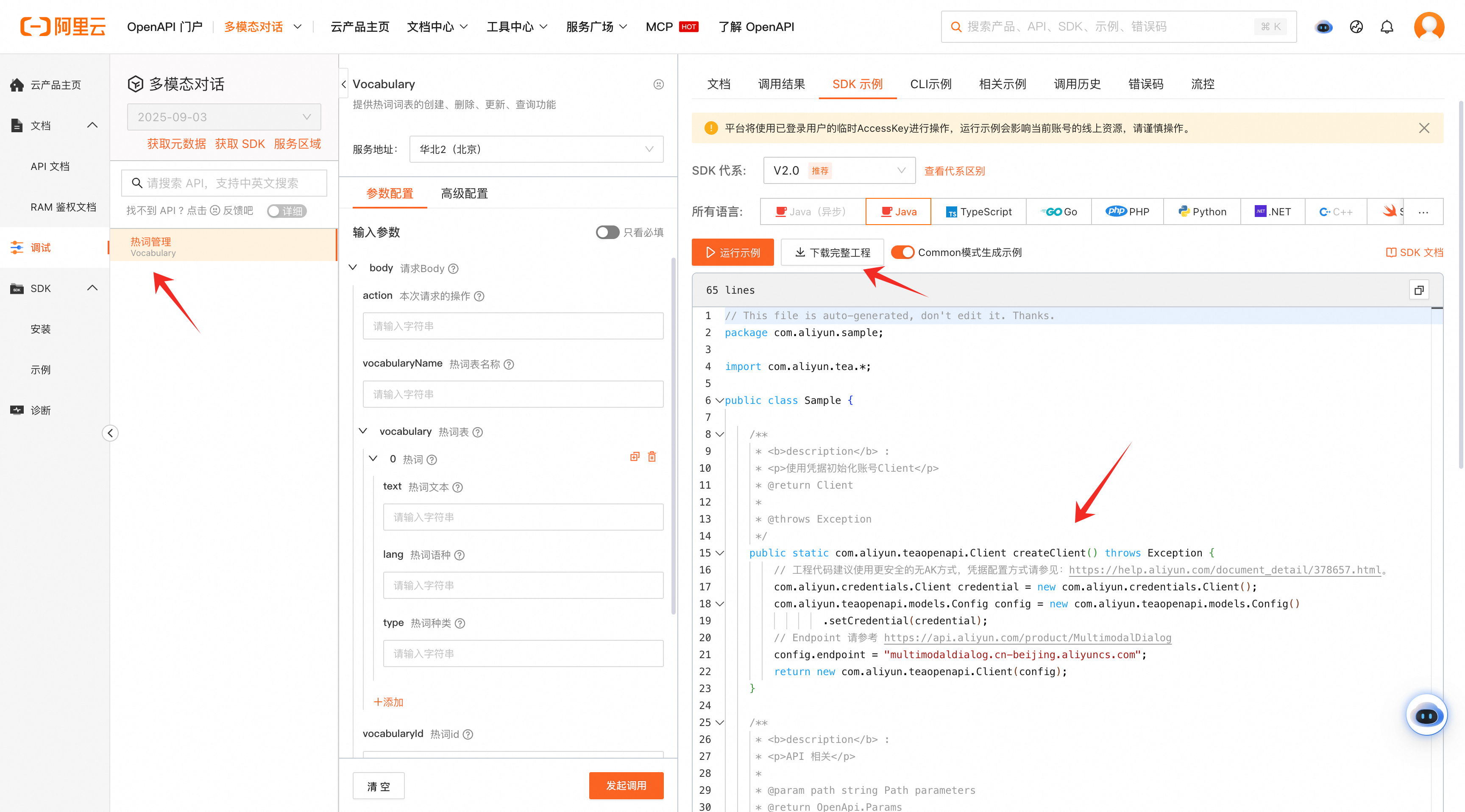The height and width of the screenshot is (812, 1465).
Task: Collapse the vocabulary 热词表 section
Action: coord(363,431)
